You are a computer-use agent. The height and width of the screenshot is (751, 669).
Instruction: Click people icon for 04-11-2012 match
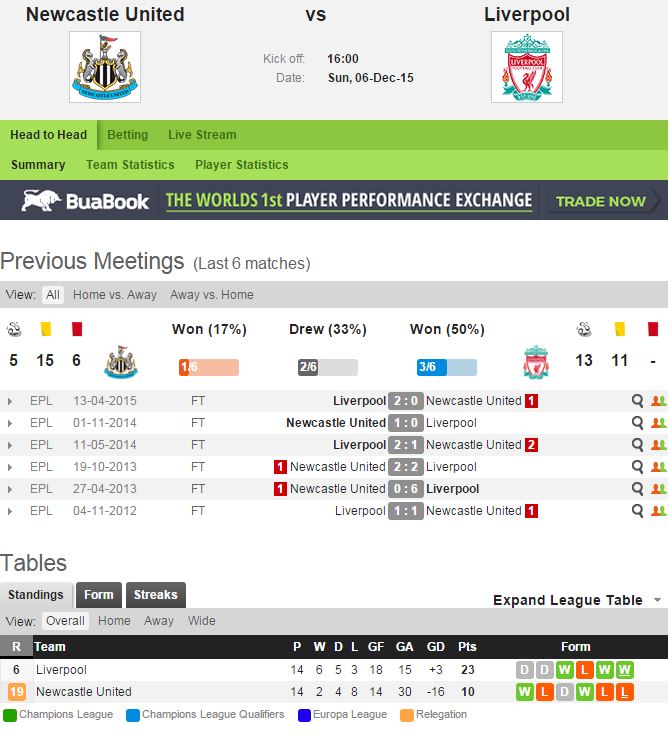tap(658, 511)
